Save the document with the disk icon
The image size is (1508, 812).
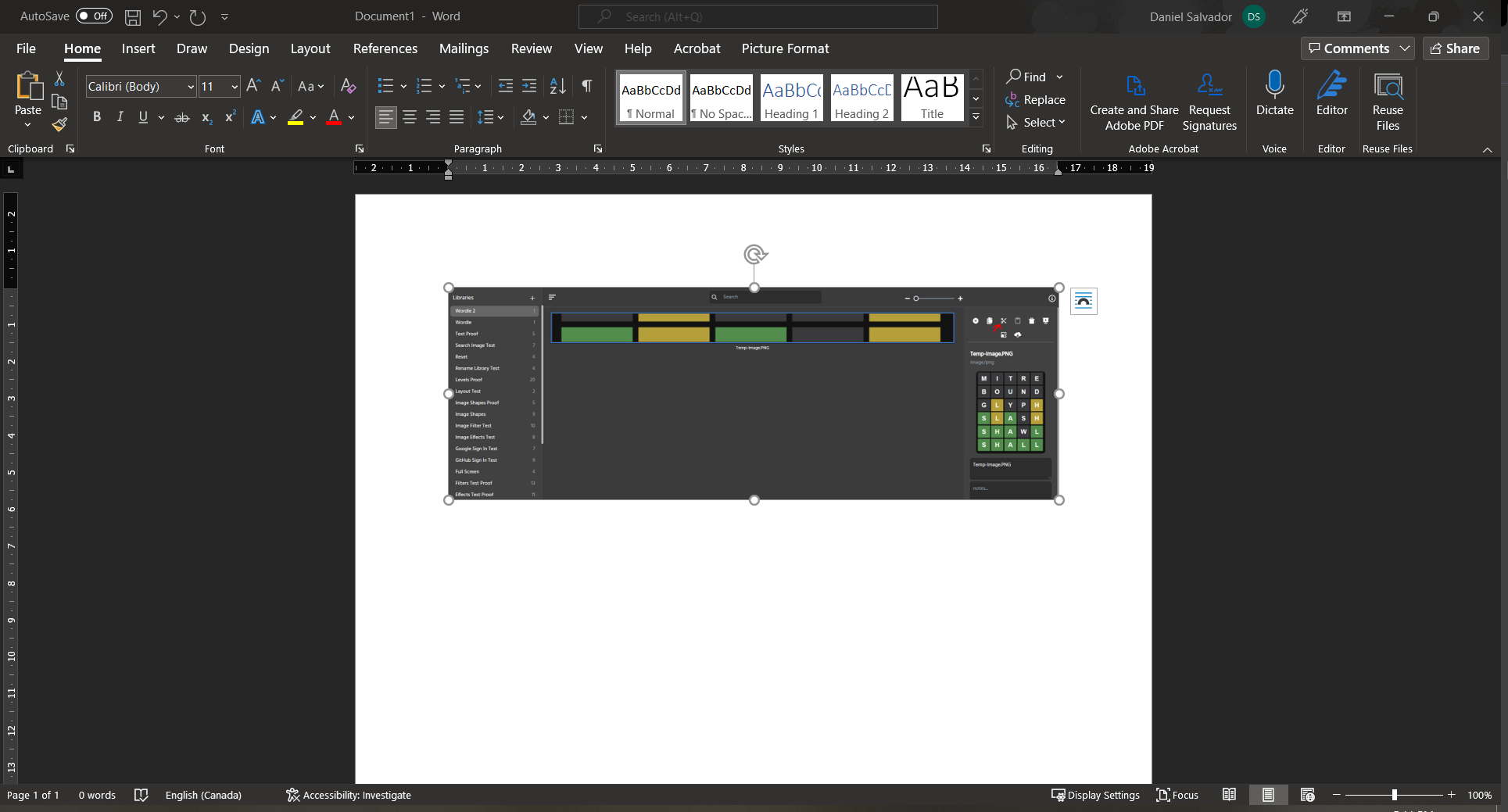click(133, 16)
